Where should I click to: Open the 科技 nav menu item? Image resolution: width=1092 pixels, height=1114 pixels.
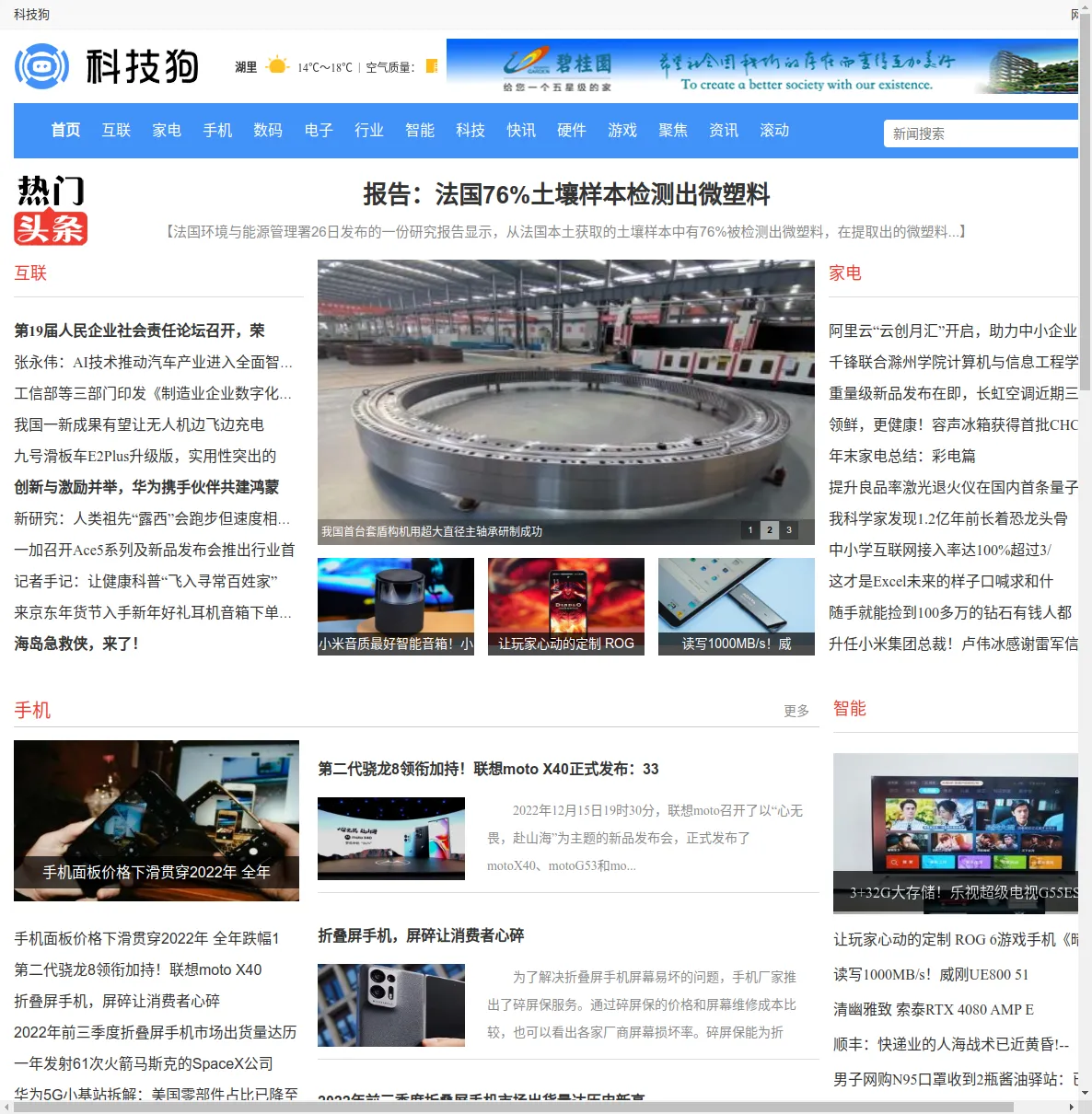tap(470, 131)
